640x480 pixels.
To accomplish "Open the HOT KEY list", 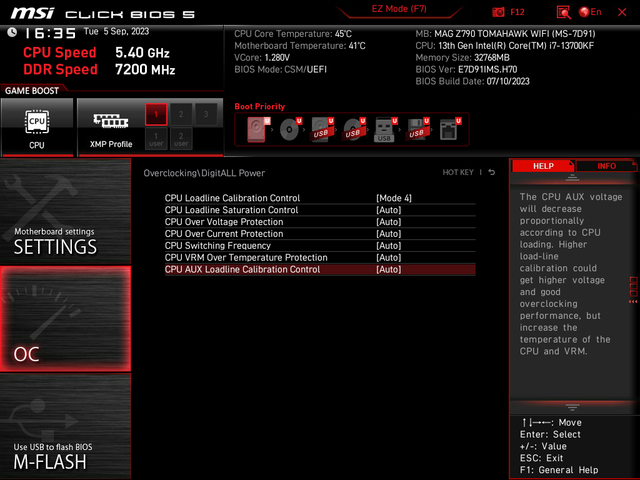I will point(458,172).
